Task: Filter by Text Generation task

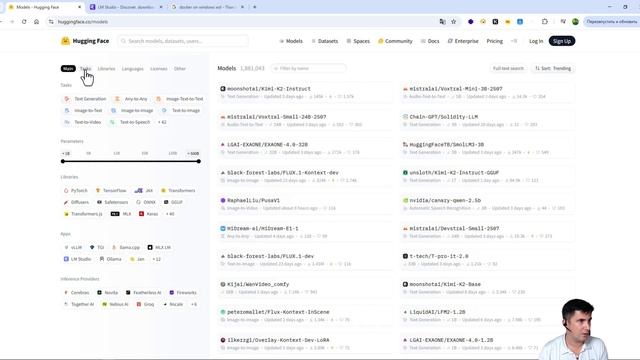Action: click(85, 99)
